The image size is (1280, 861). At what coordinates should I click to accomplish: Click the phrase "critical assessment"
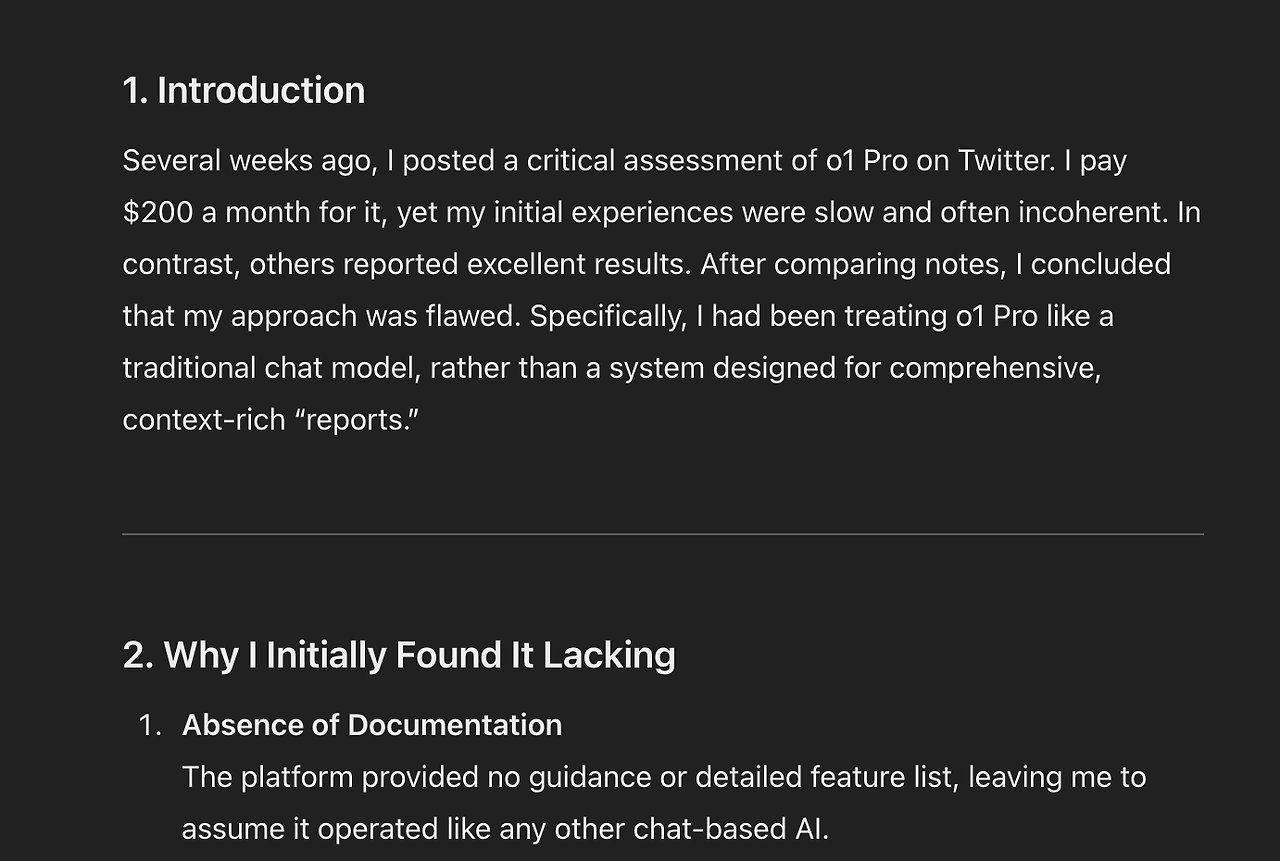point(655,160)
